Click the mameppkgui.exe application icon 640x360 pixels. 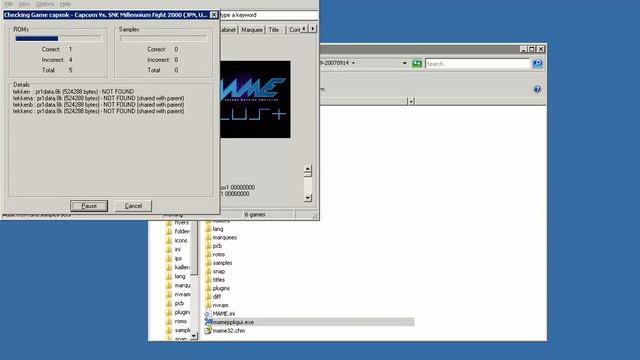point(209,322)
